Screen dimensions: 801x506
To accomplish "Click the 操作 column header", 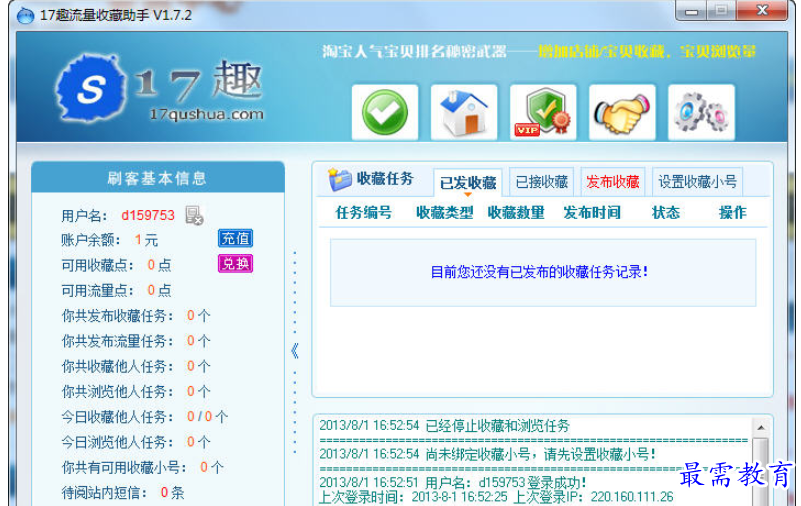I will tap(733, 212).
